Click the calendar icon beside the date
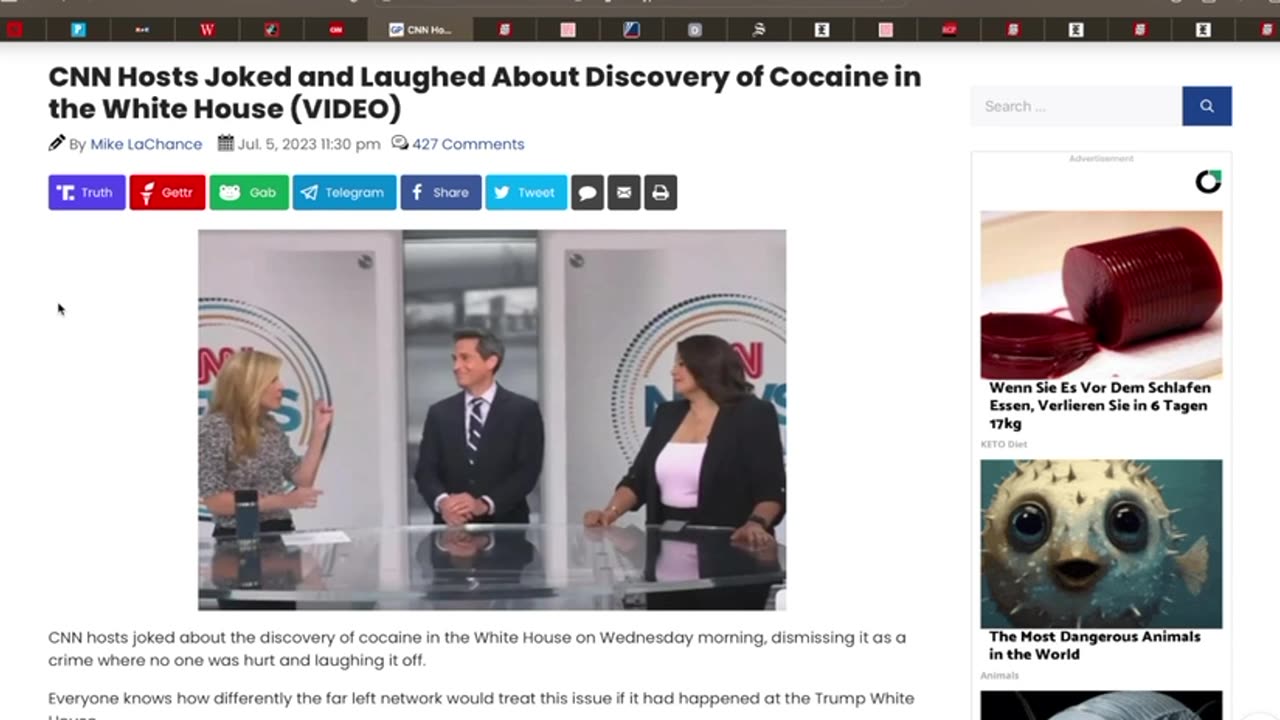1280x720 pixels. point(226,143)
